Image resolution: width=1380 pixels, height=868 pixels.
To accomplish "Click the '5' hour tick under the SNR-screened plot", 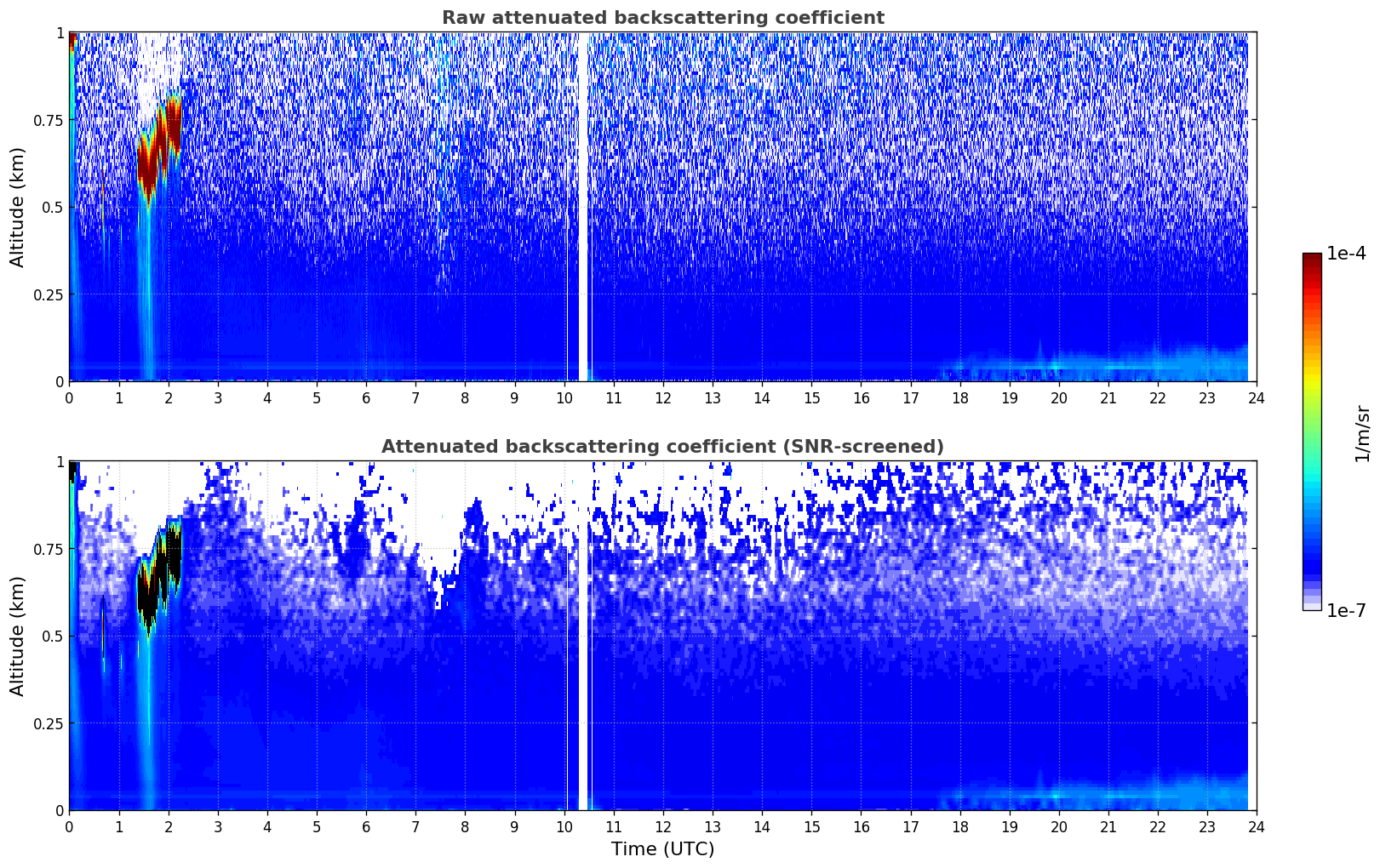I will coord(317,826).
